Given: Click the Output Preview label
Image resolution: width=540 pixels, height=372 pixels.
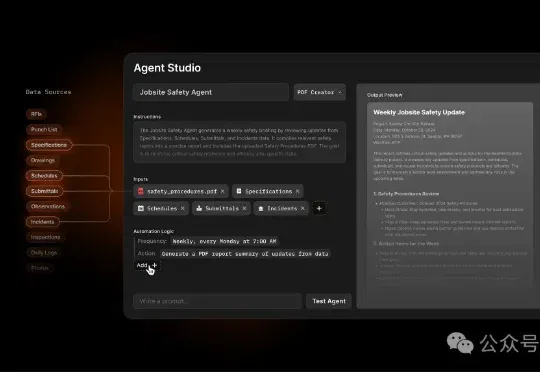Looking at the screenshot, I should [384, 95].
